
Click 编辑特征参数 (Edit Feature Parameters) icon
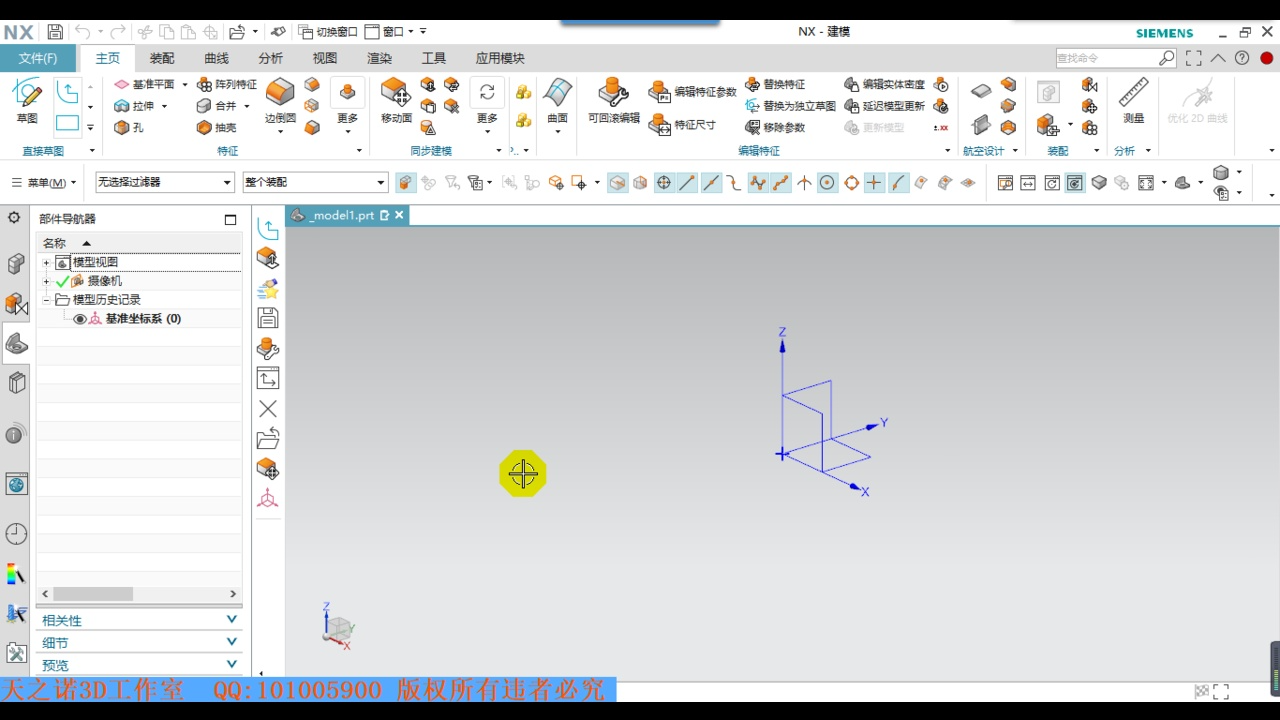point(659,93)
